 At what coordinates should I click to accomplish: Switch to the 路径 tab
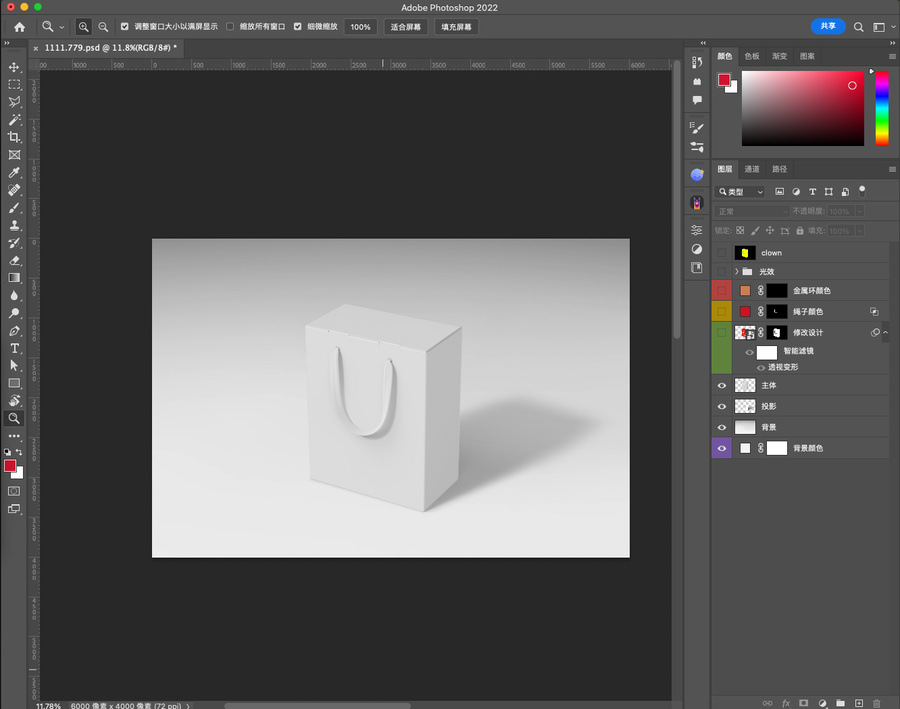779,169
